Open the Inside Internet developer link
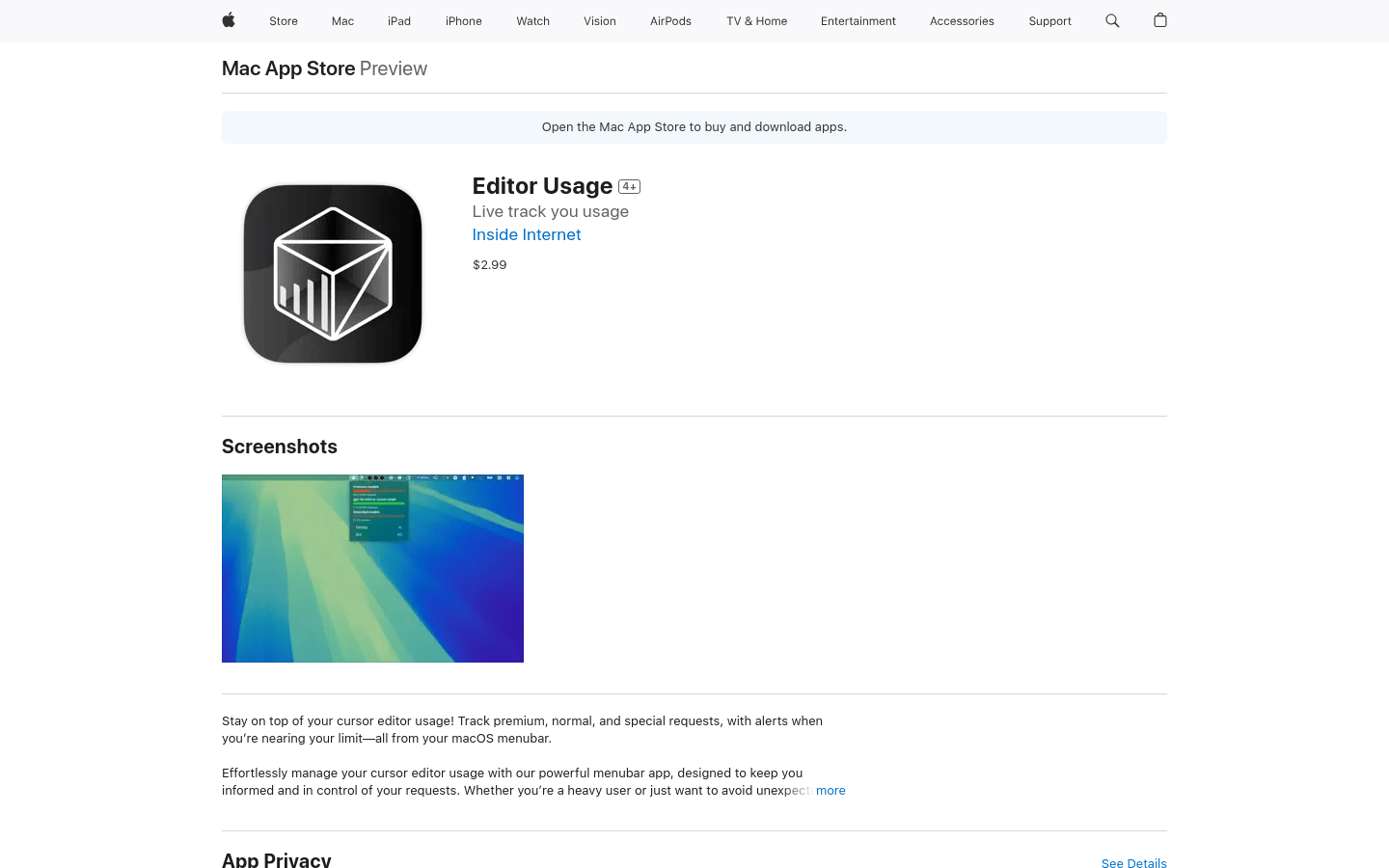Screen dimensions: 1389x868 coord(527,234)
